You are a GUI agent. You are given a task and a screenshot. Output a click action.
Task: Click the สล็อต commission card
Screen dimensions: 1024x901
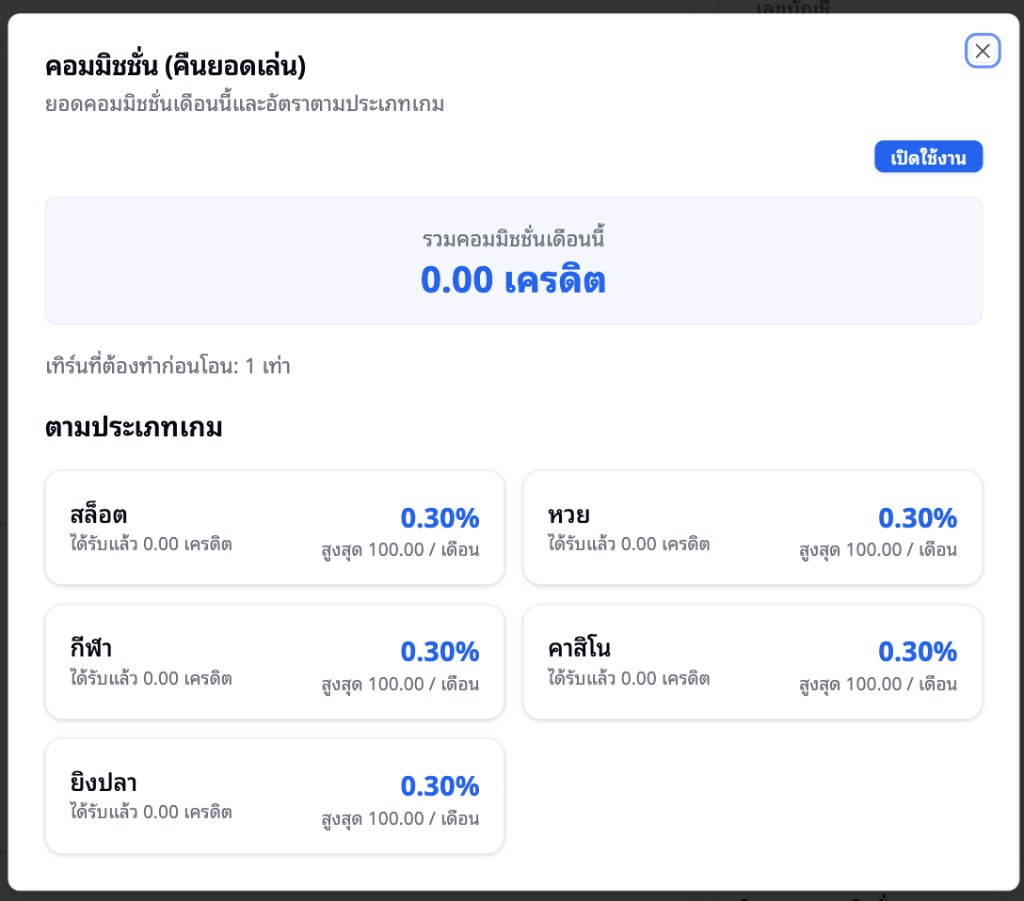(x=275, y=527)
